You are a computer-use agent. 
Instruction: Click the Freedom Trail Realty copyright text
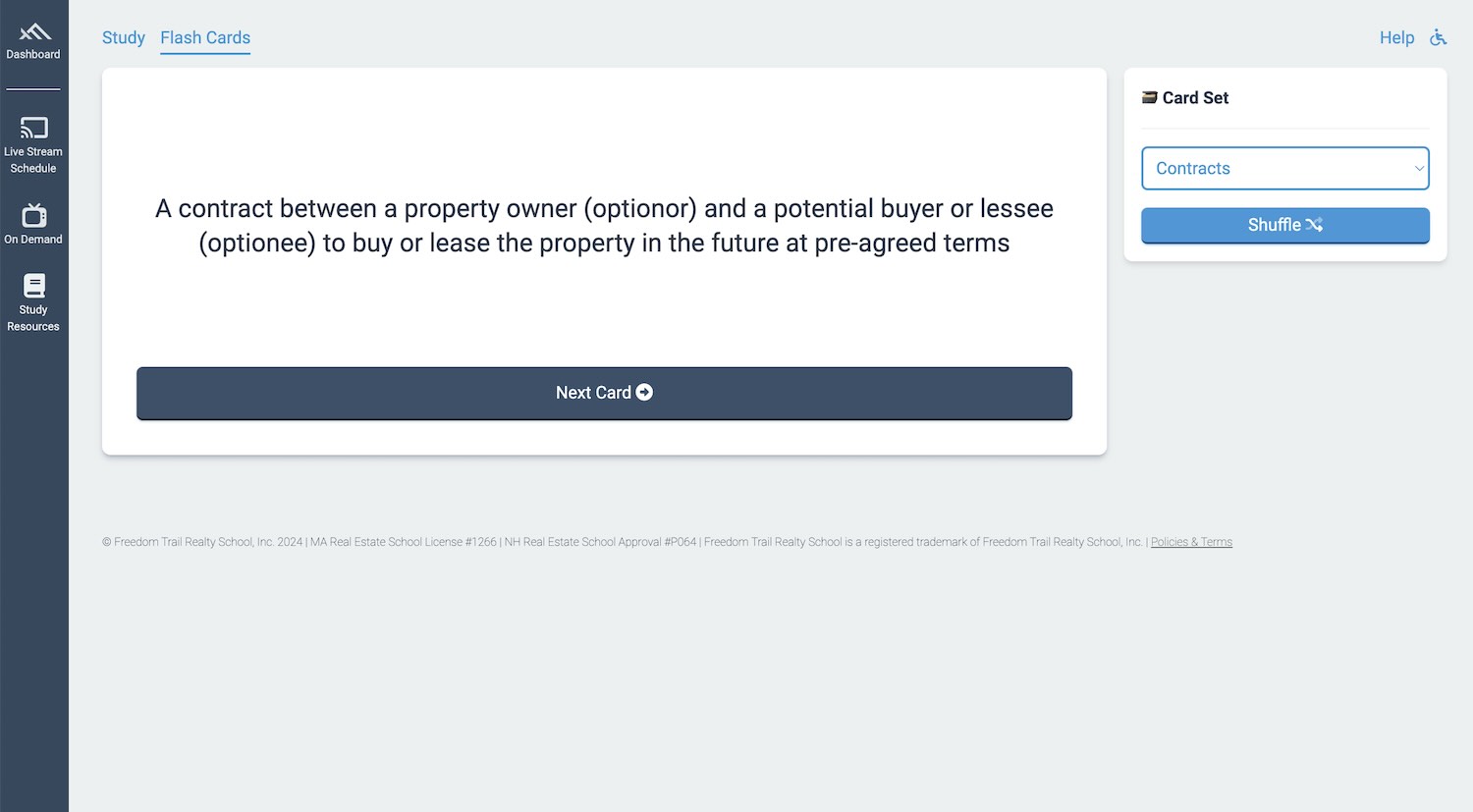[393, 541]
